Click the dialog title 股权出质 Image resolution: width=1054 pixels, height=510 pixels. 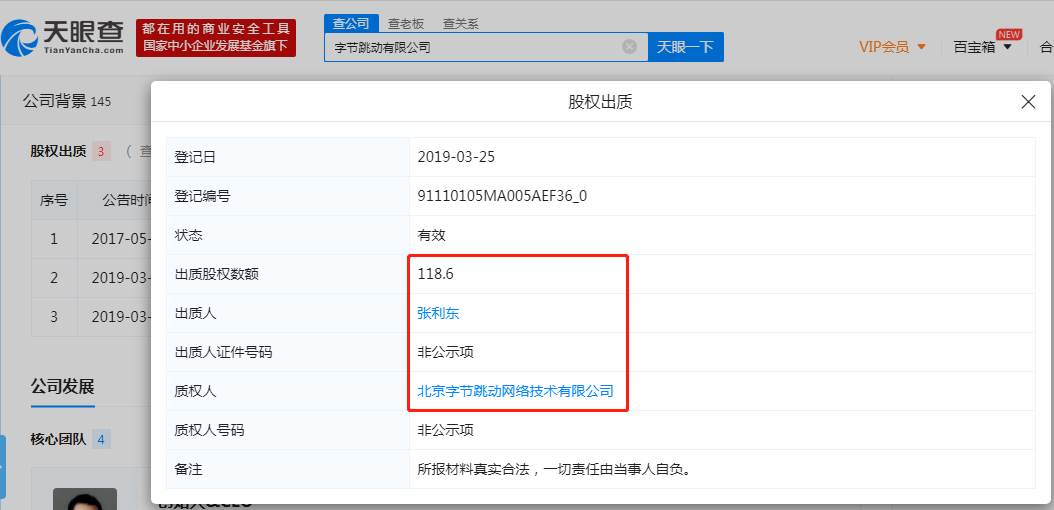coord(600,102)
